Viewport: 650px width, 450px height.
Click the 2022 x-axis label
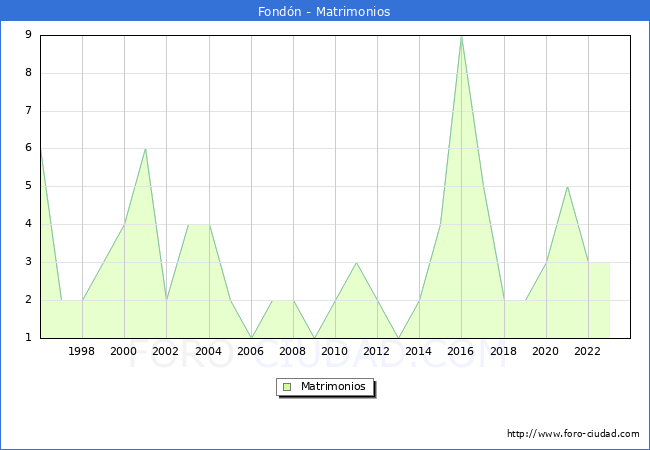[587, 351]
